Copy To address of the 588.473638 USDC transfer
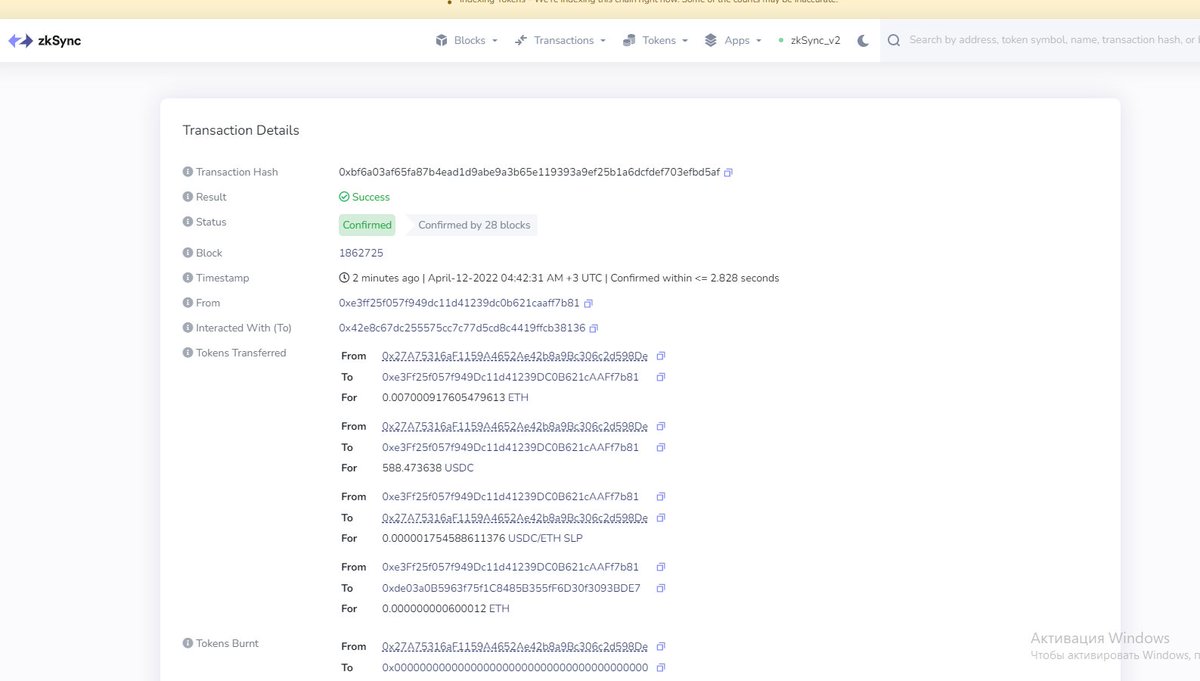 tap(660, 447)
